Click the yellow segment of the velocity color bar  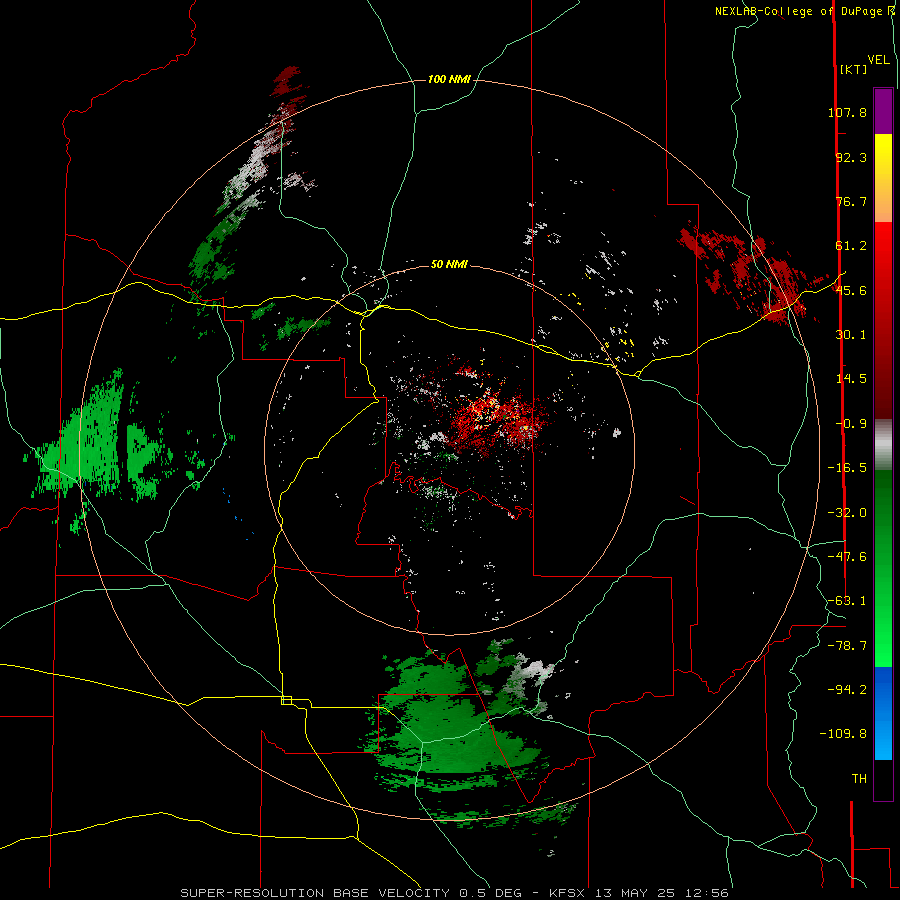883,178
